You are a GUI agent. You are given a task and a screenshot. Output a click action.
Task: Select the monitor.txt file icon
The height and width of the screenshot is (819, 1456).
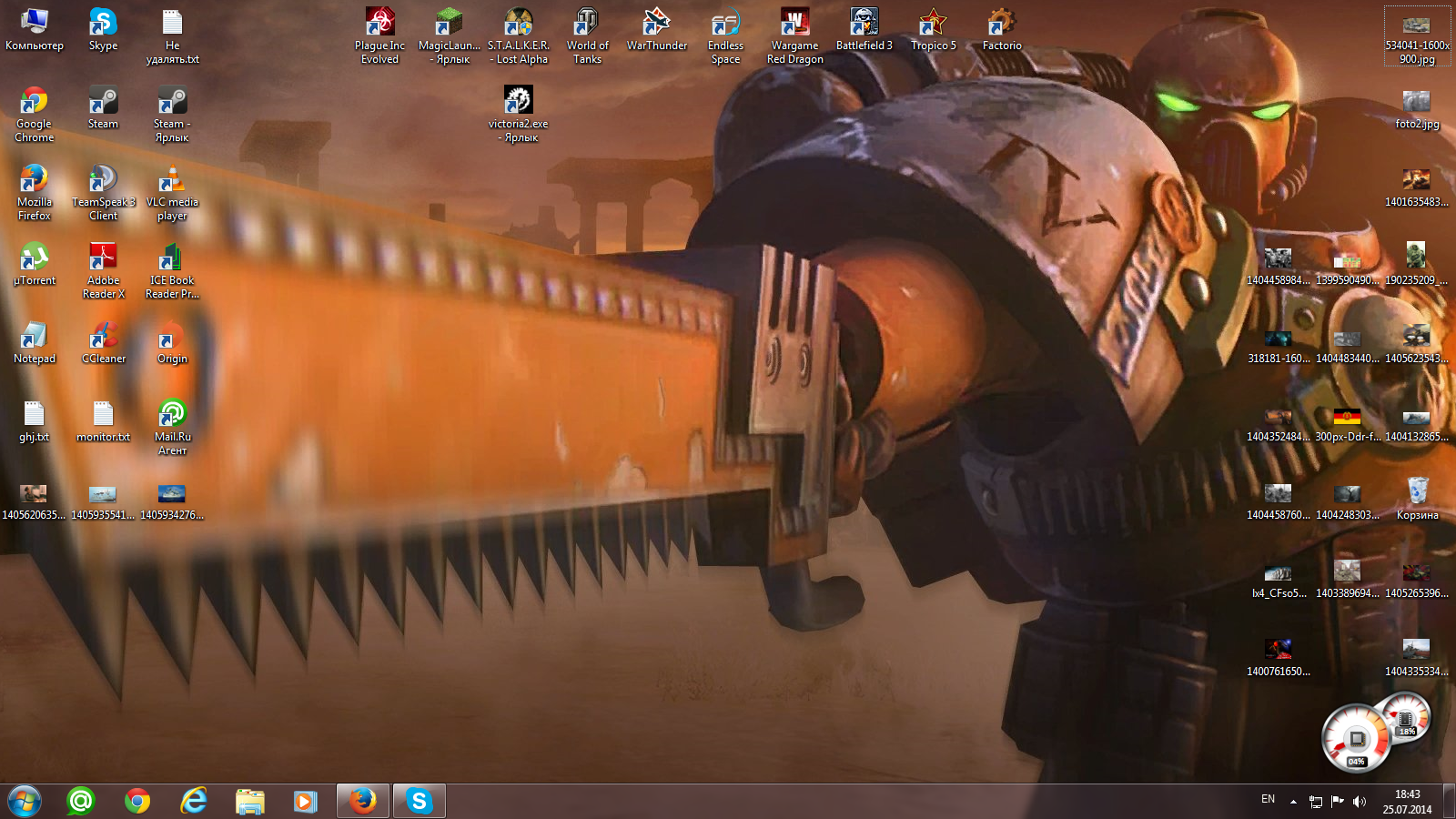pos(103,420)
